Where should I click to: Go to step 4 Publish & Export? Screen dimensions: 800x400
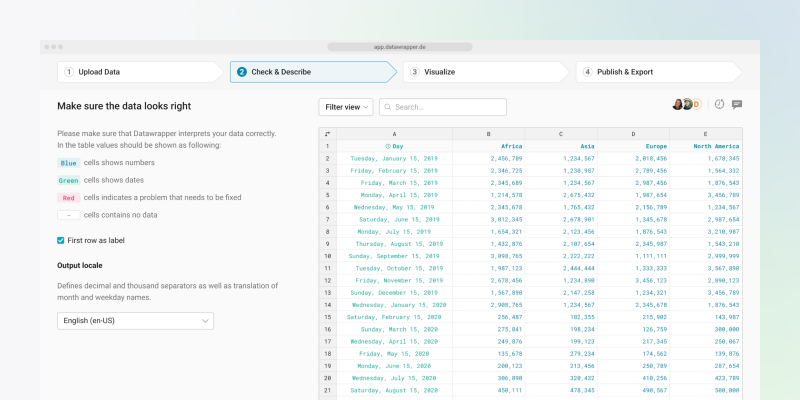pyautogui.click(x=659, y=72)
